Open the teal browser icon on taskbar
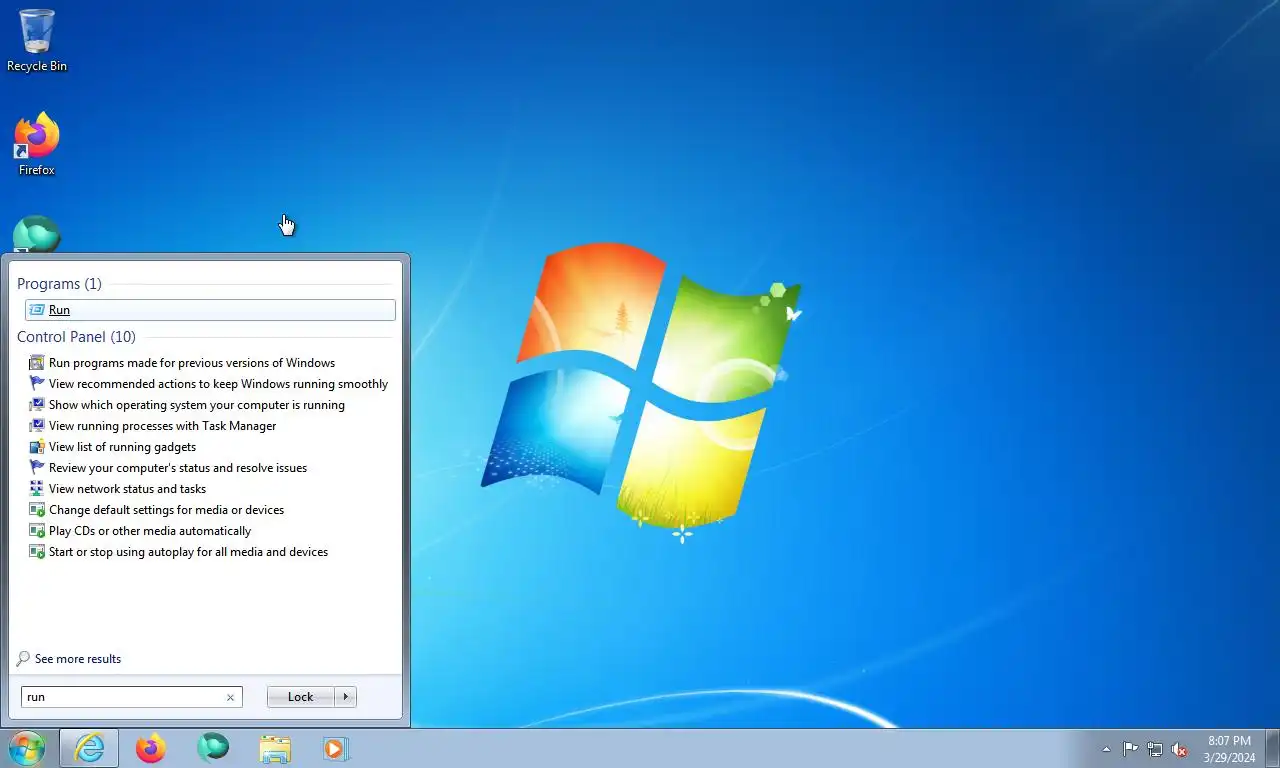1280x768 pixels. (213, 747)
